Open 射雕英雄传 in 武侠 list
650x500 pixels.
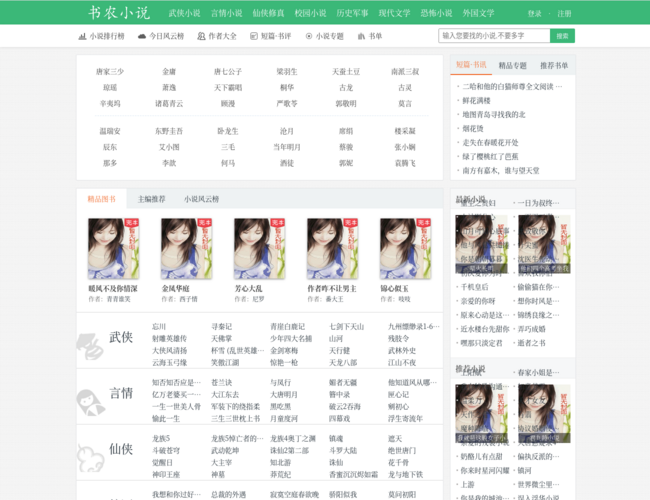pos(169,339)
